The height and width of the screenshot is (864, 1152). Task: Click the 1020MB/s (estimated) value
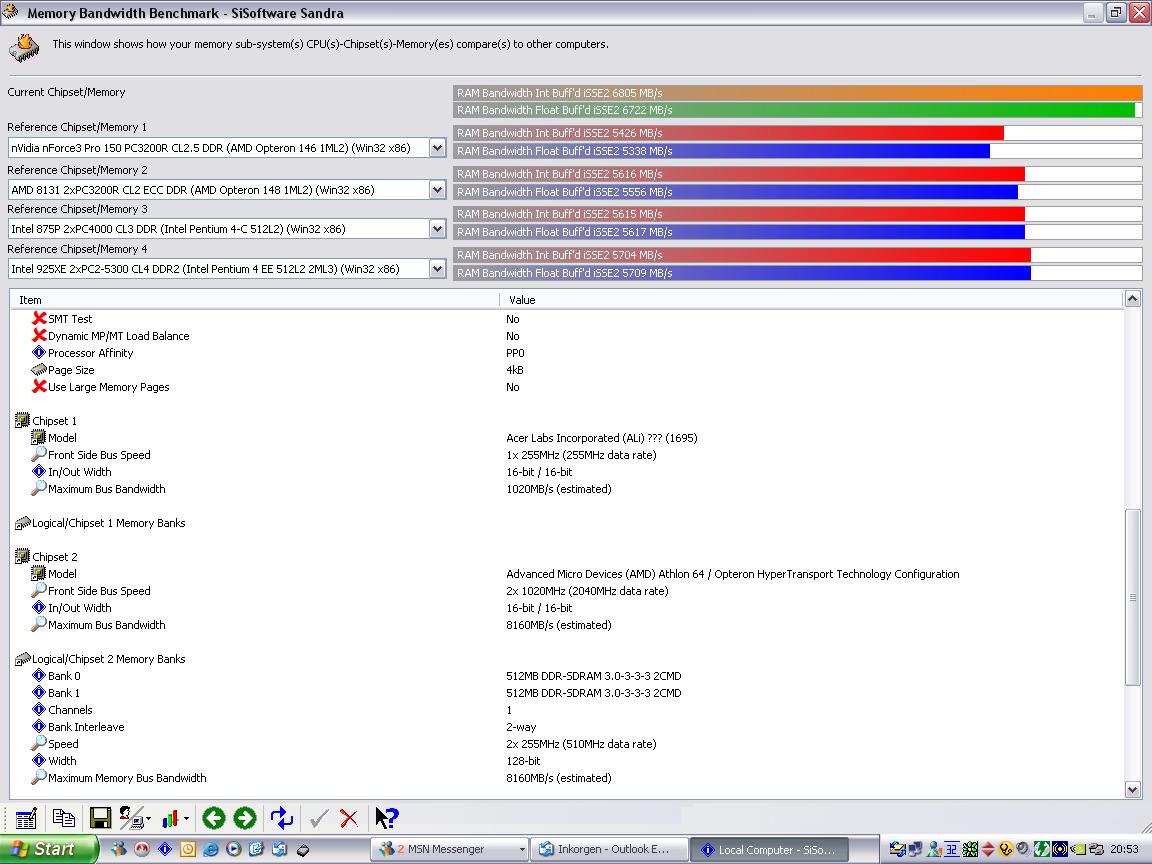[x=558, y=489]
